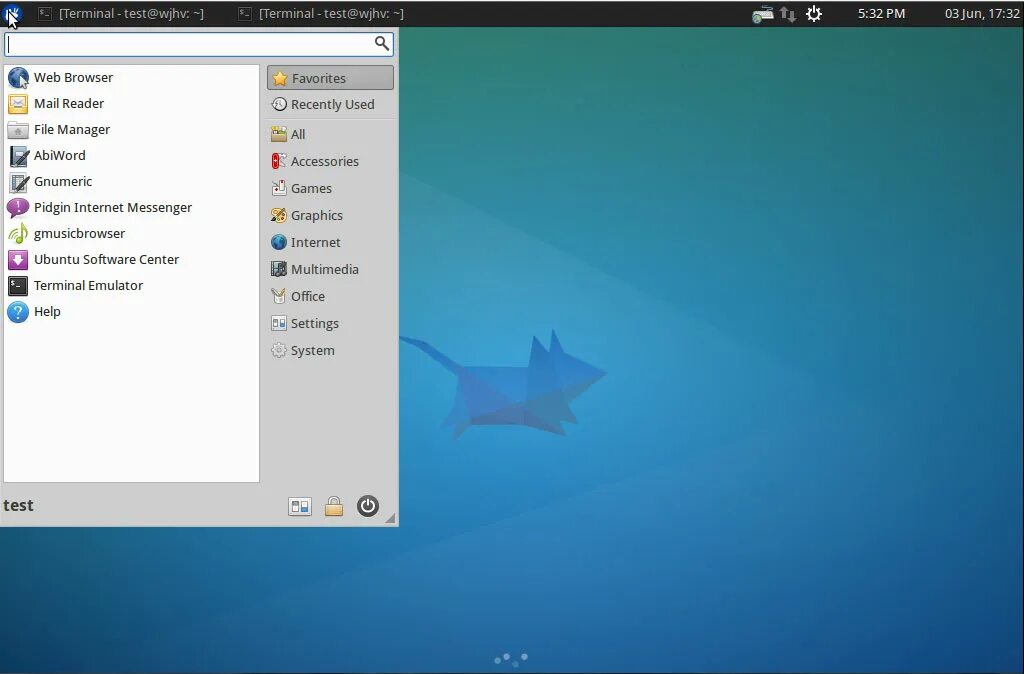This screenshot has height=674, width=1024.
Task: Click the power log out icon
Action: 368,506
